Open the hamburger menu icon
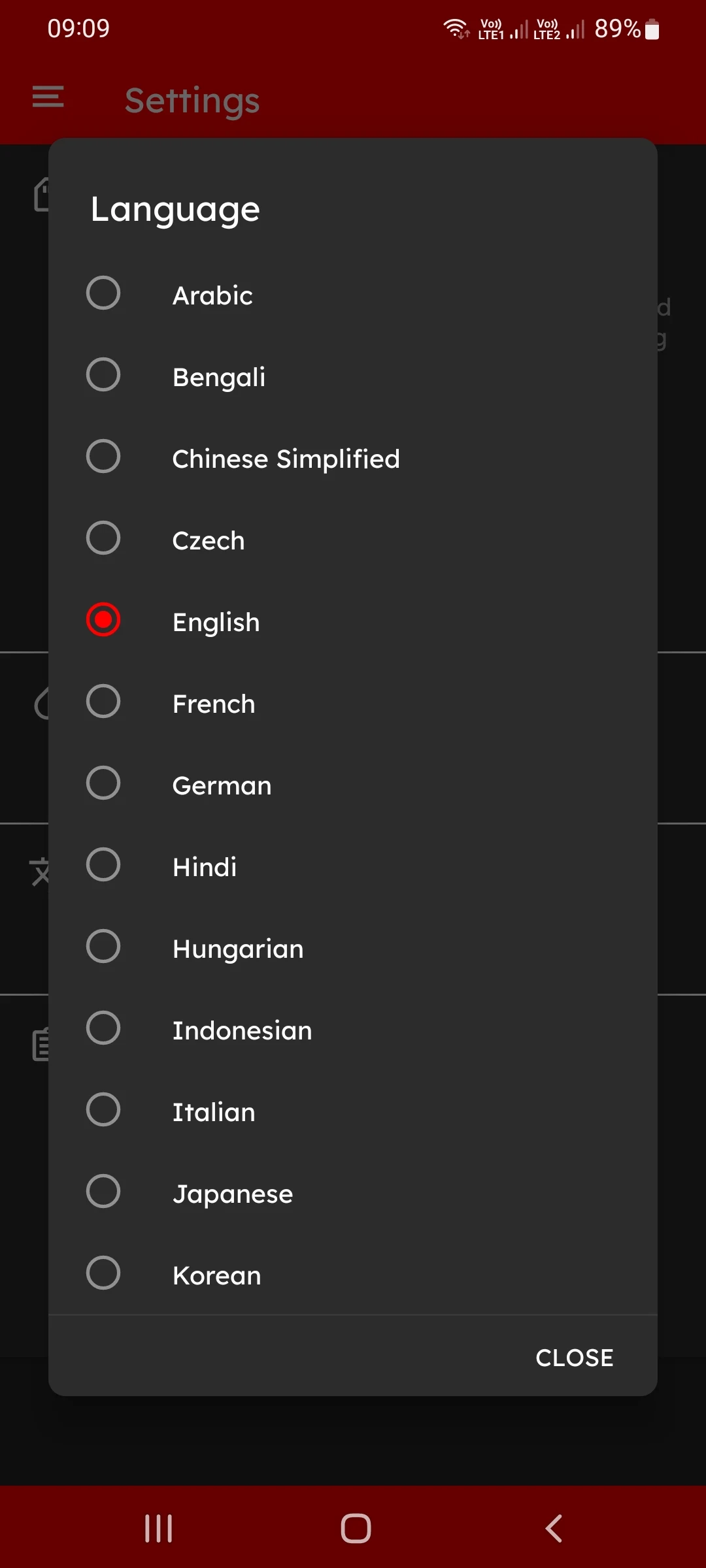The width and height of the screenshot is (706, 1568). tap(48, 97)
